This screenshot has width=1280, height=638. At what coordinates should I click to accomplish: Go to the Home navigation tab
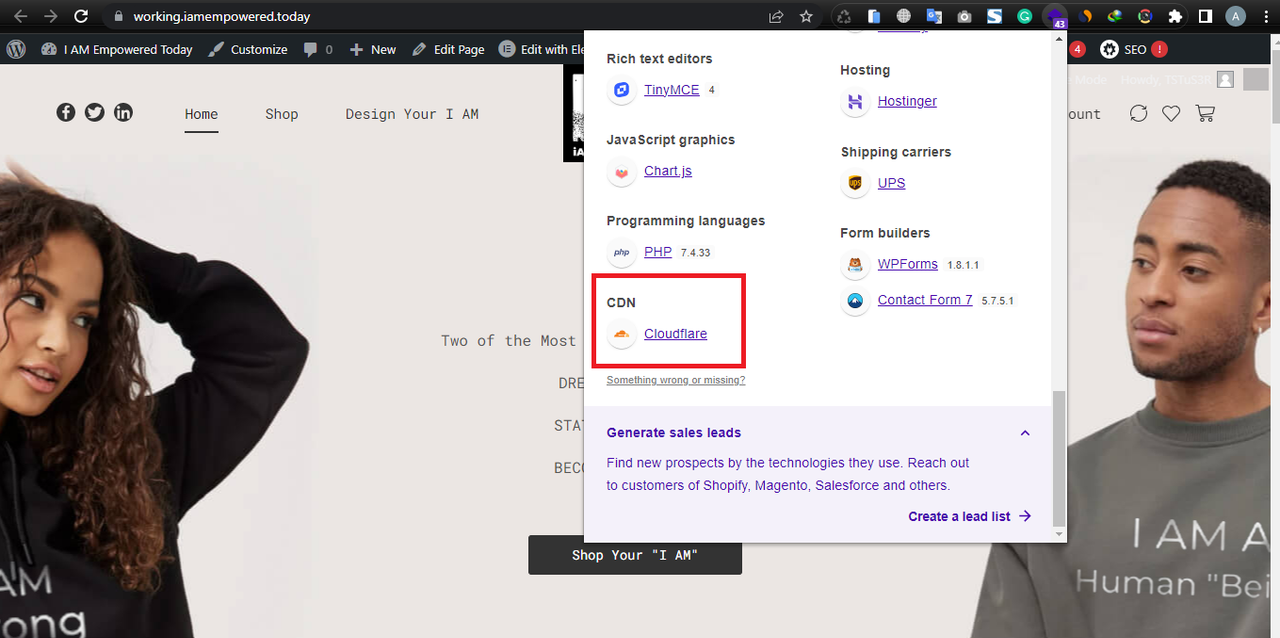pos(201,114)
